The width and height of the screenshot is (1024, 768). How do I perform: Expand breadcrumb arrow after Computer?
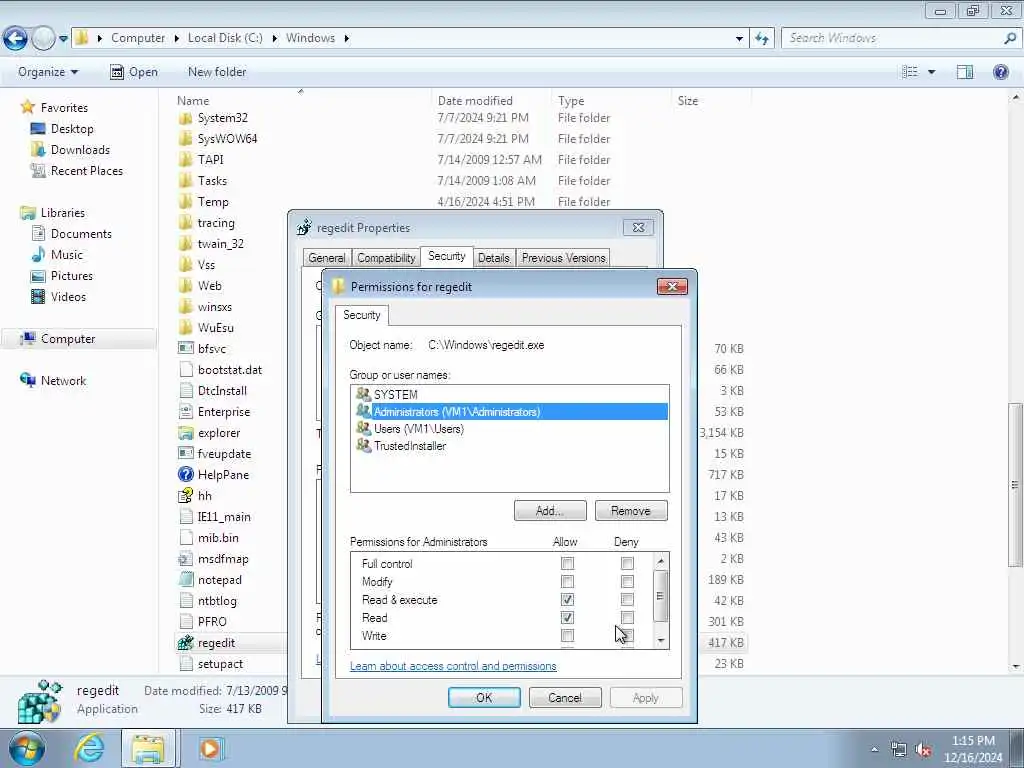[x=176, y=39]
